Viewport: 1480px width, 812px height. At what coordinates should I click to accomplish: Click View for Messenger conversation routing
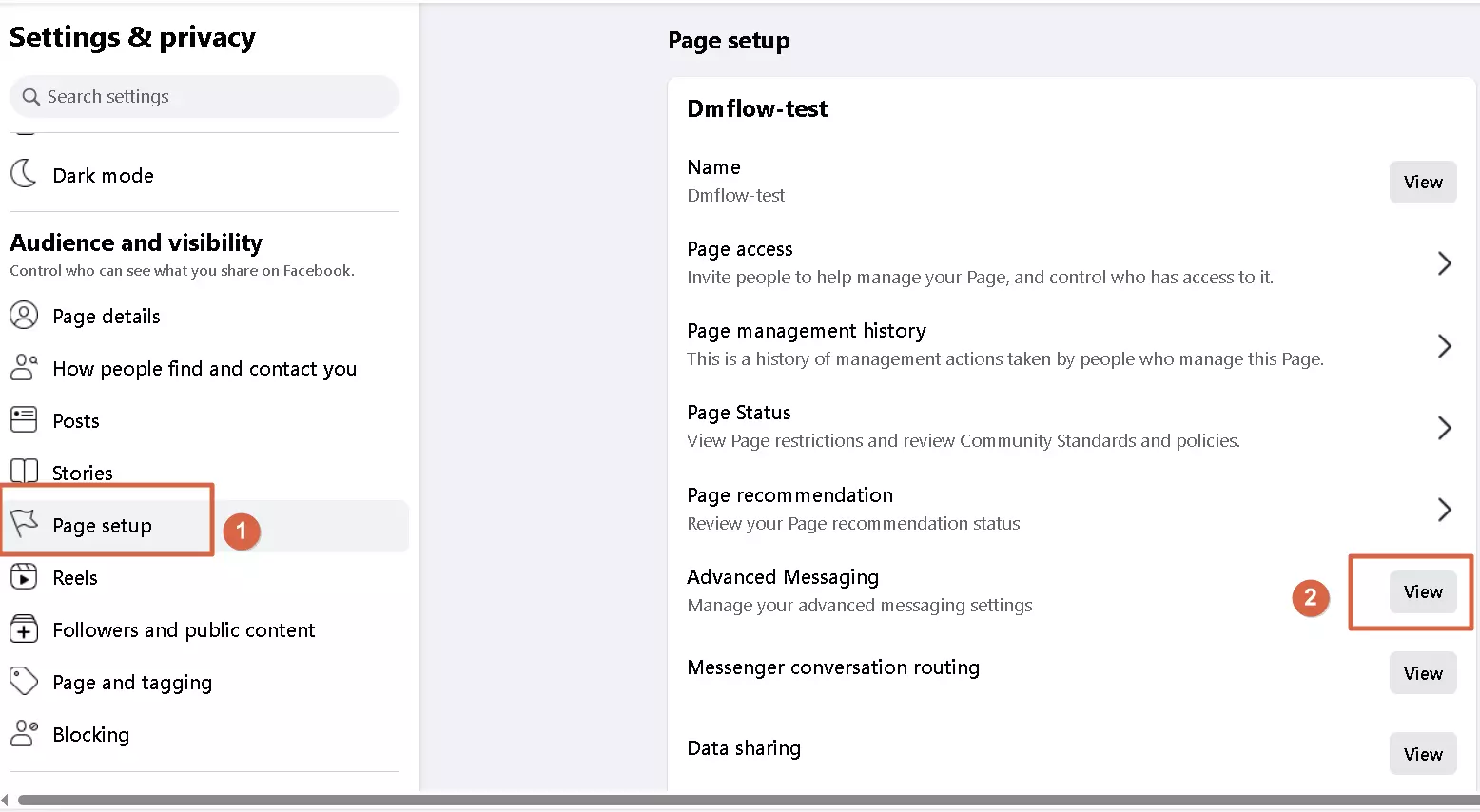click(x=1422, y=673)
